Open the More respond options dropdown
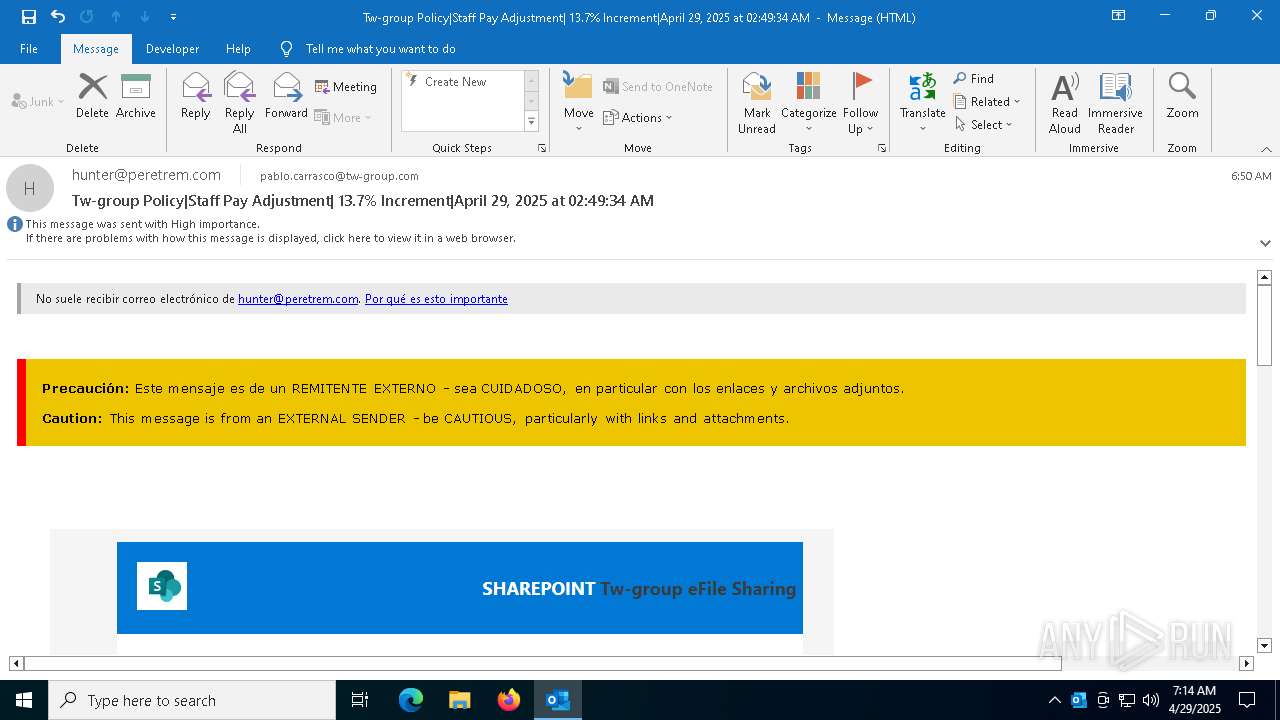 (x=343, y=117)
